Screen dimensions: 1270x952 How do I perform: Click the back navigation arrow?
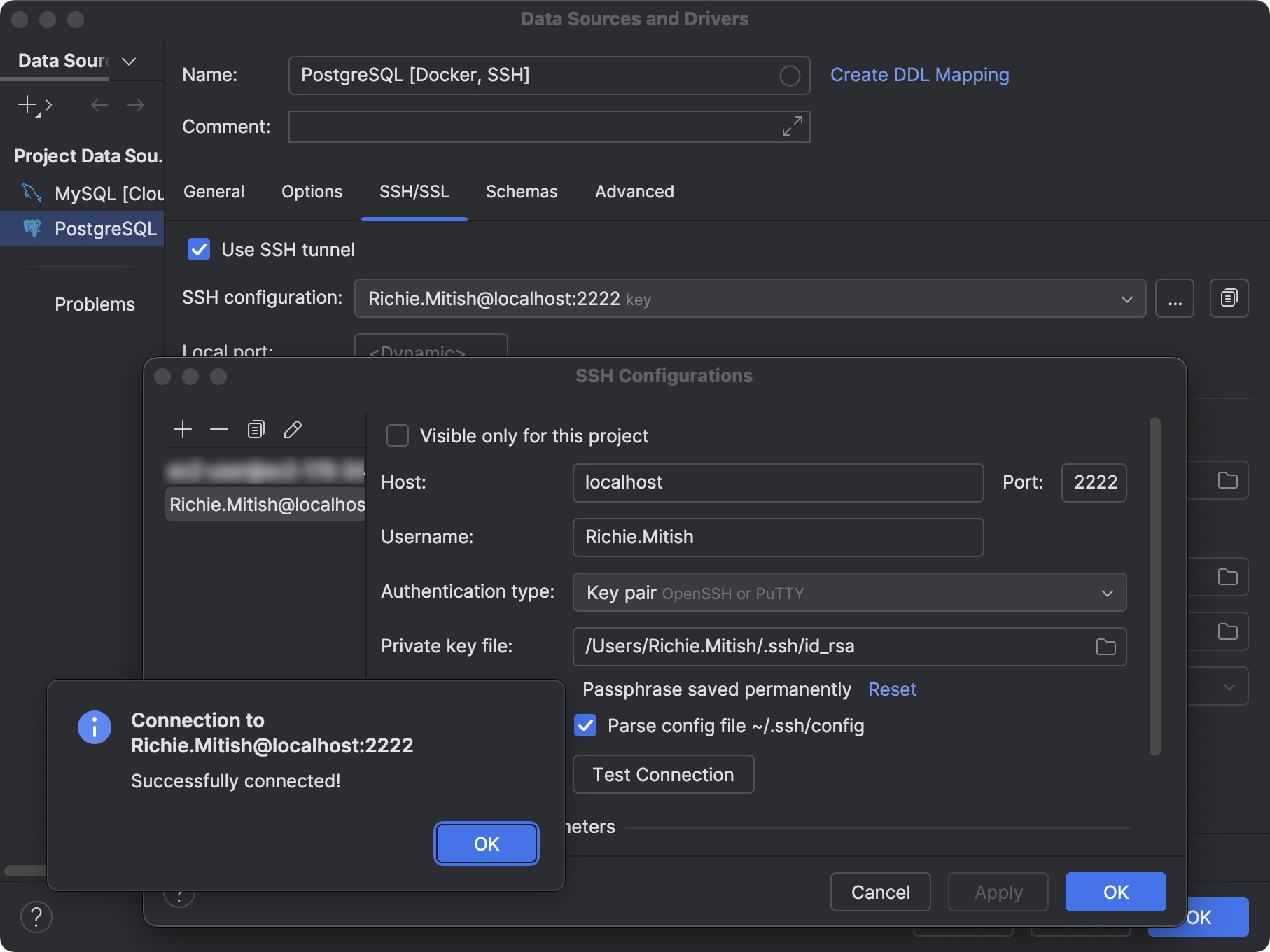[99, 105]
